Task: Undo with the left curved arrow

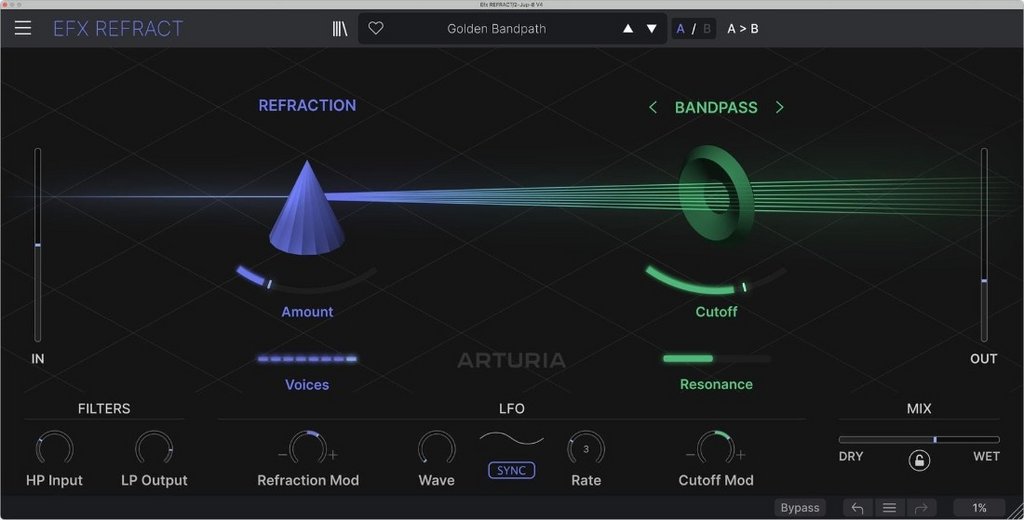Action: (x=857, y=508)
